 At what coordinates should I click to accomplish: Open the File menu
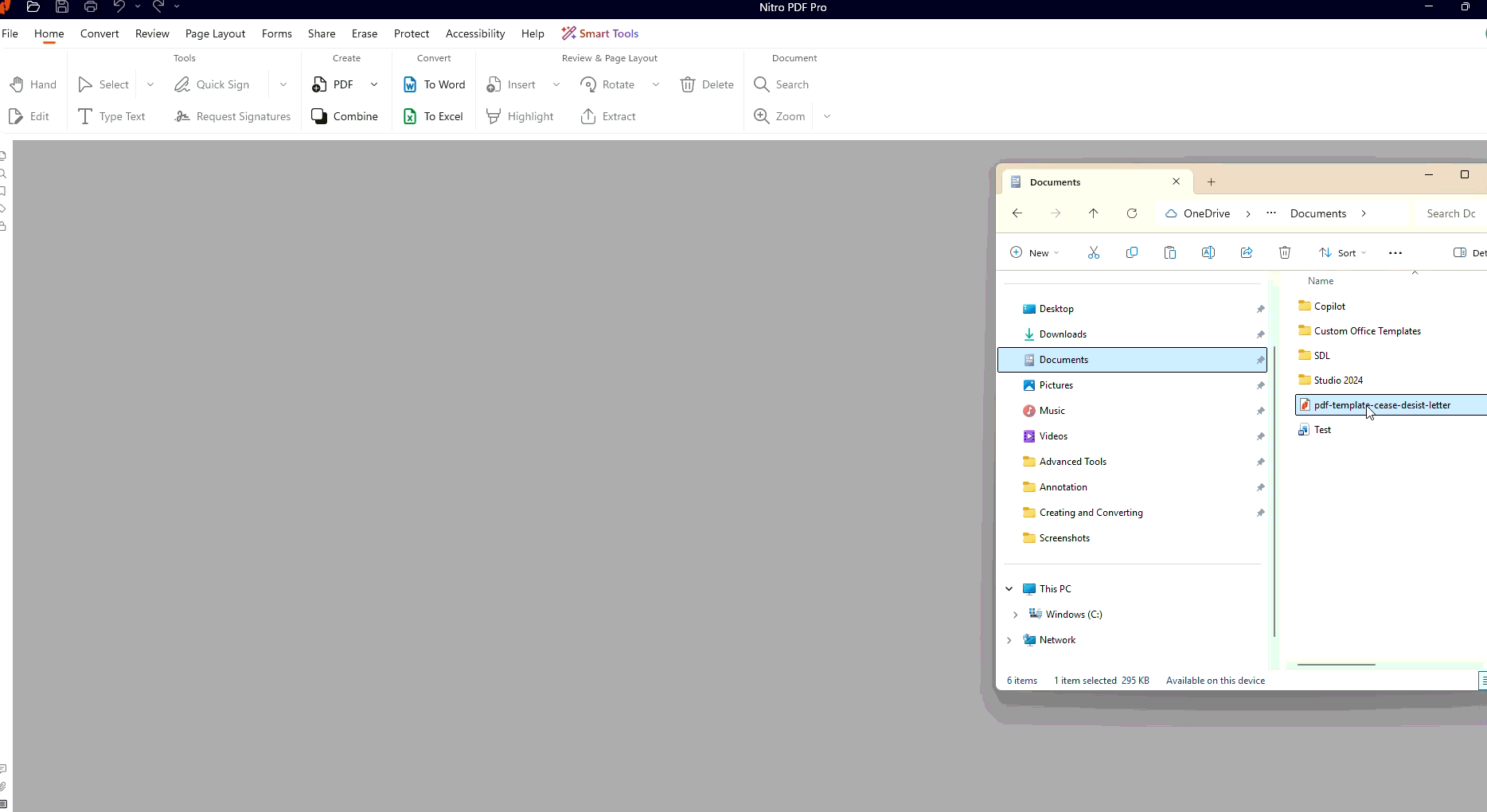(x=10, y=33)
